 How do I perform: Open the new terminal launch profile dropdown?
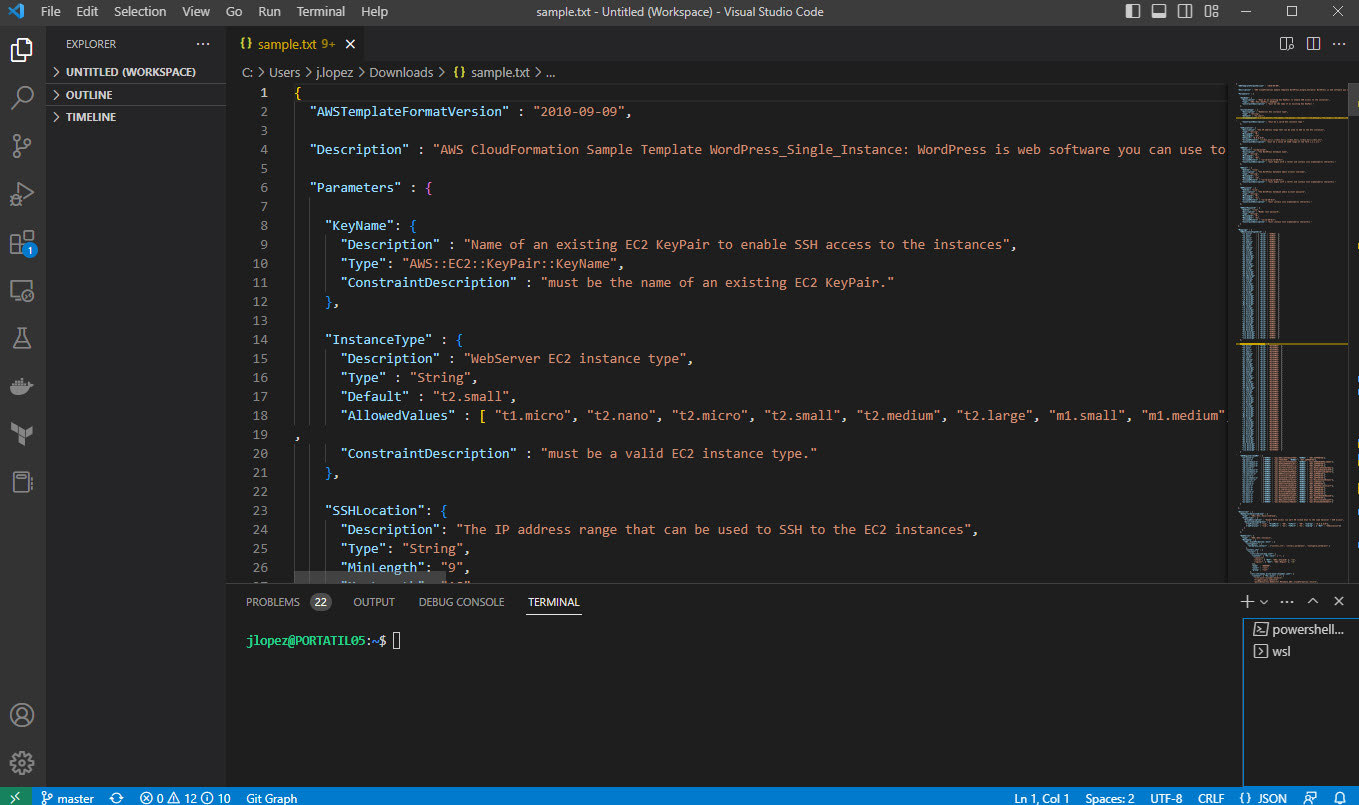point(1264,602)
